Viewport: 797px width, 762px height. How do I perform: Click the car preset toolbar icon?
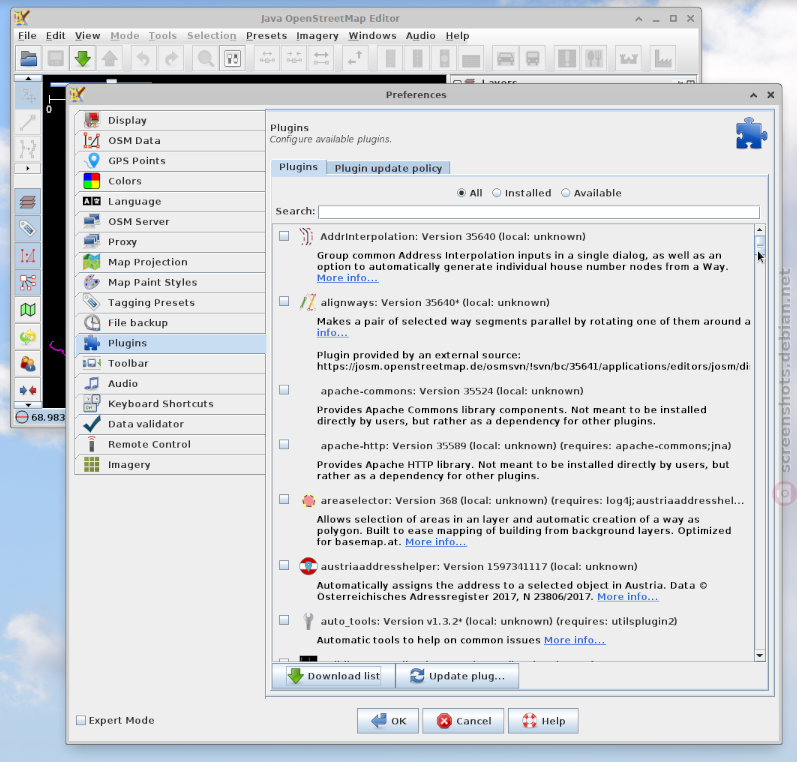505,58
